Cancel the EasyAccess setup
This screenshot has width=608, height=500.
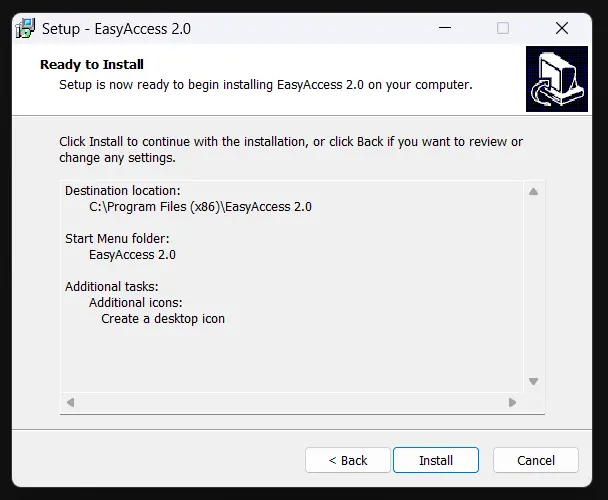[535, 460]
